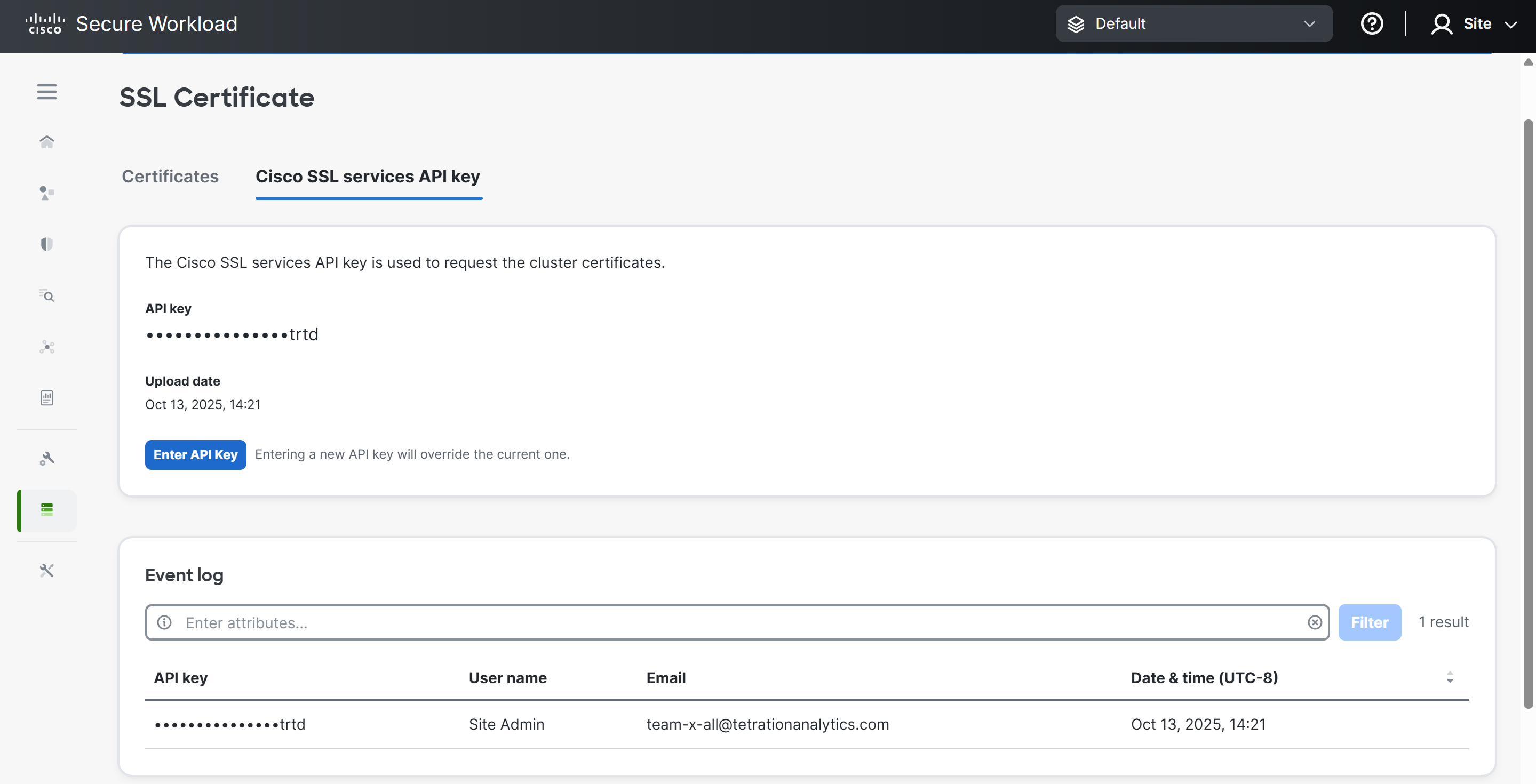Open the Defend shield sidebar icon

tap(46, 244)
